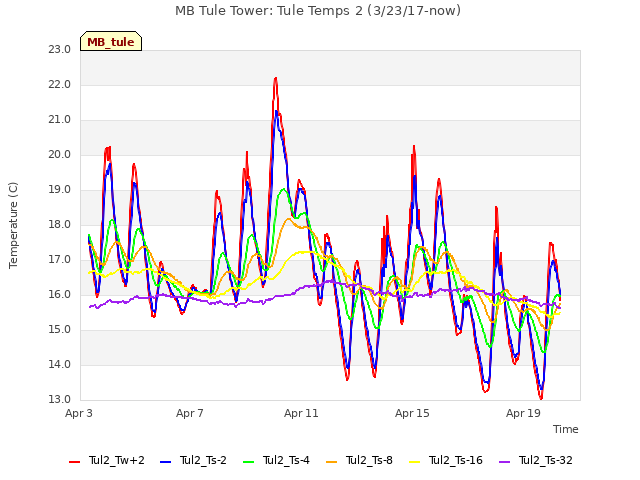Select the Tul2_Ts-16 legend label
Screen dimensions: 640x480
tap(456, 461)
